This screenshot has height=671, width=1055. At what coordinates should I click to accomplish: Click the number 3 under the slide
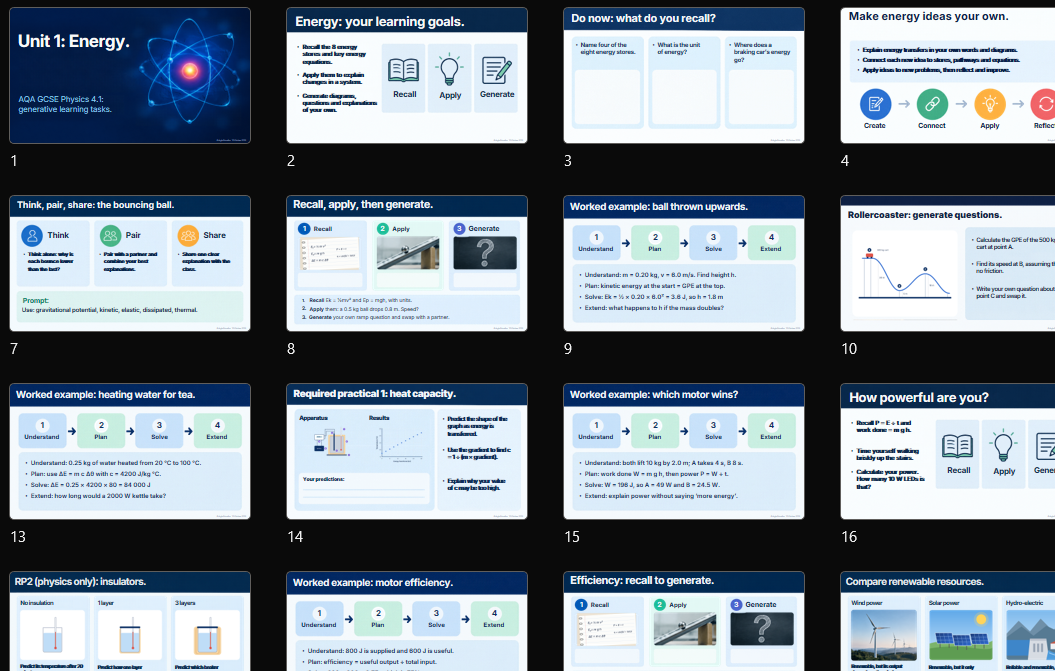coord(568,161)
